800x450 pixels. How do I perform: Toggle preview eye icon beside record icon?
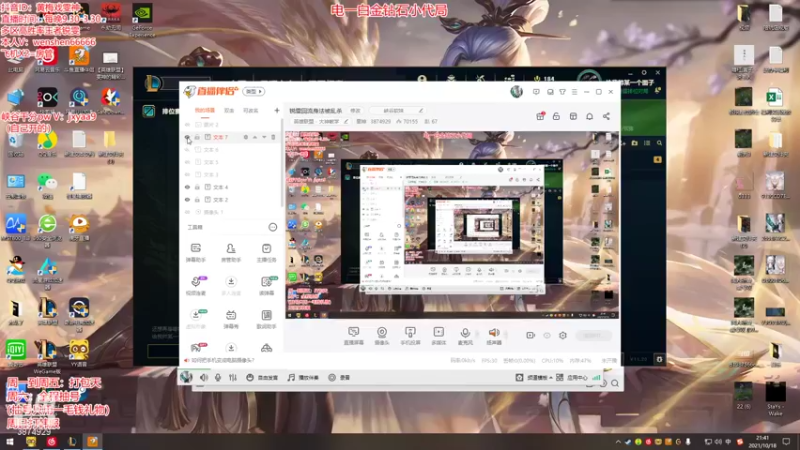tap(547, 335)
